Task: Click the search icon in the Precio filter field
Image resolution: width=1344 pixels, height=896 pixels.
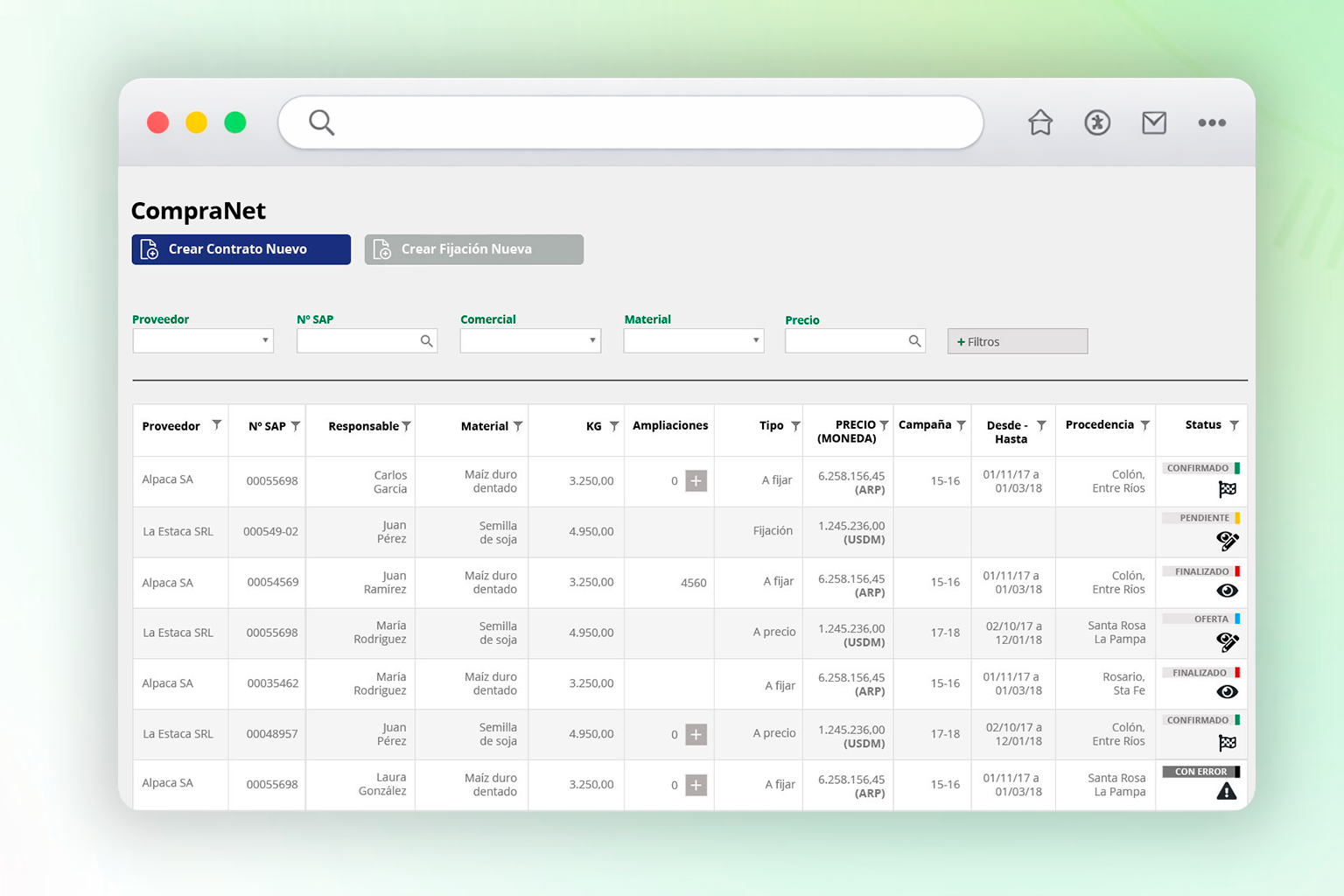Action: click(x=915, y=340)
